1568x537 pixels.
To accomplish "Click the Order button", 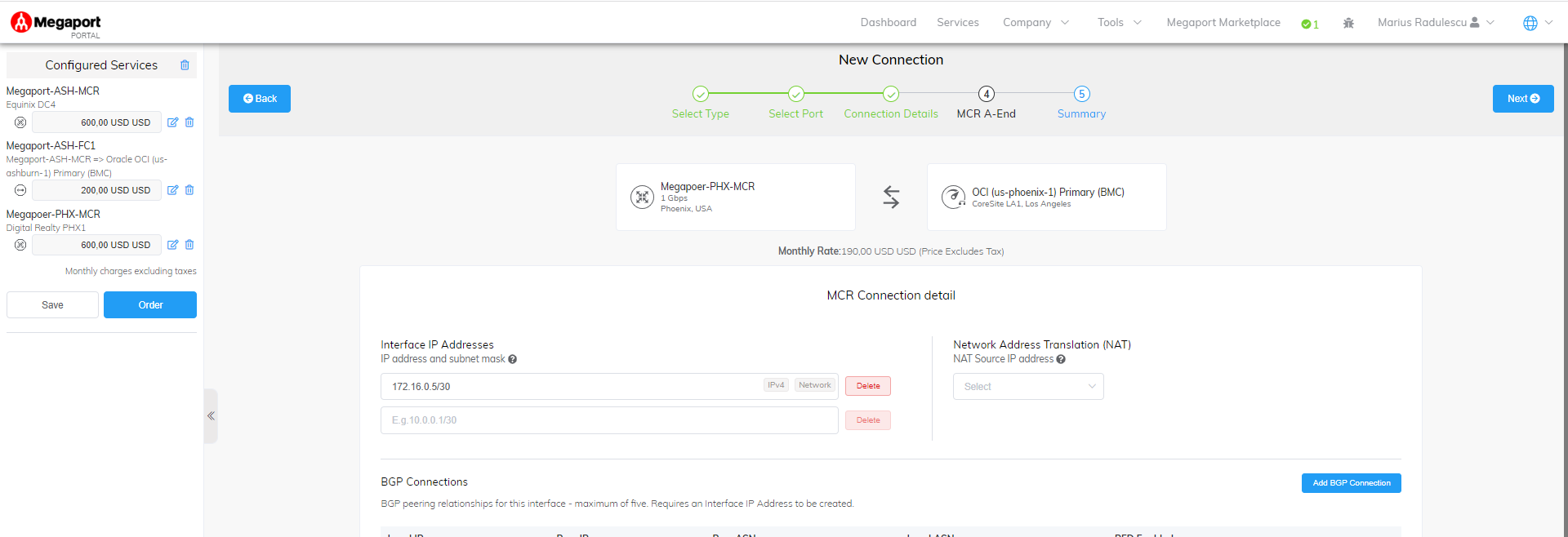I will tap(150, 305).
